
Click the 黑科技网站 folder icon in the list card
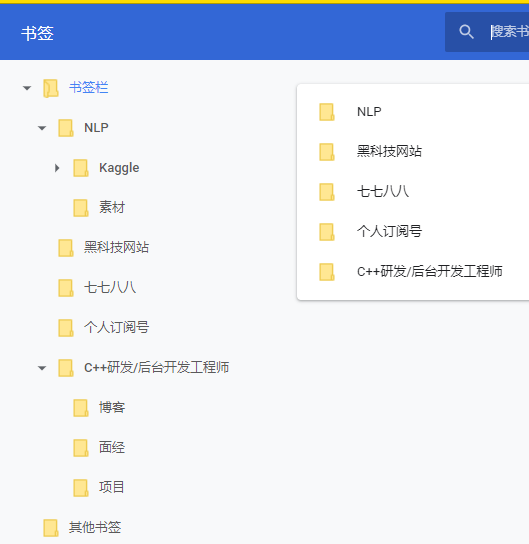327,152
